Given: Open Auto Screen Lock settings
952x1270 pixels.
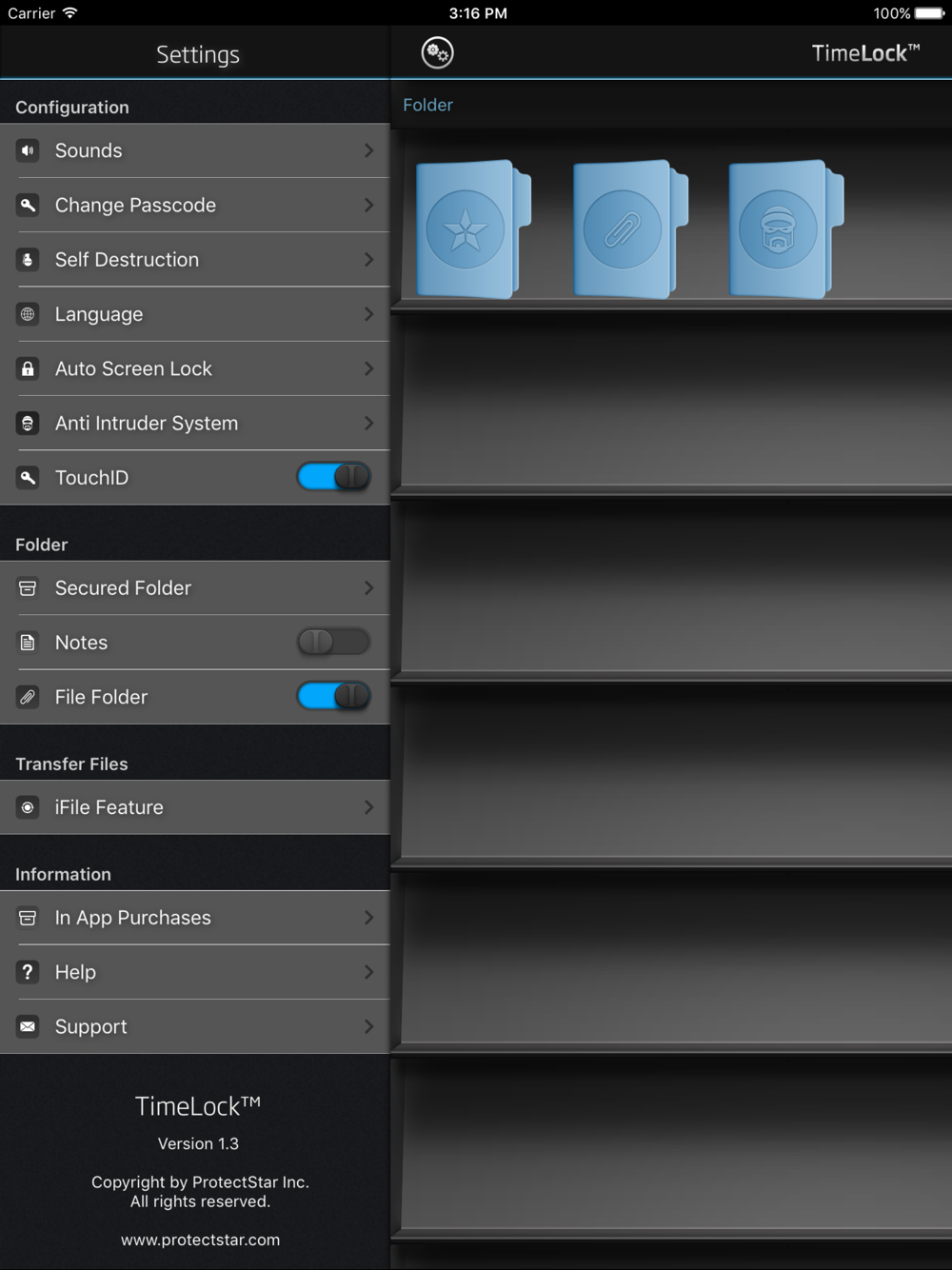Looking at the screenshot, I should 195,368.
